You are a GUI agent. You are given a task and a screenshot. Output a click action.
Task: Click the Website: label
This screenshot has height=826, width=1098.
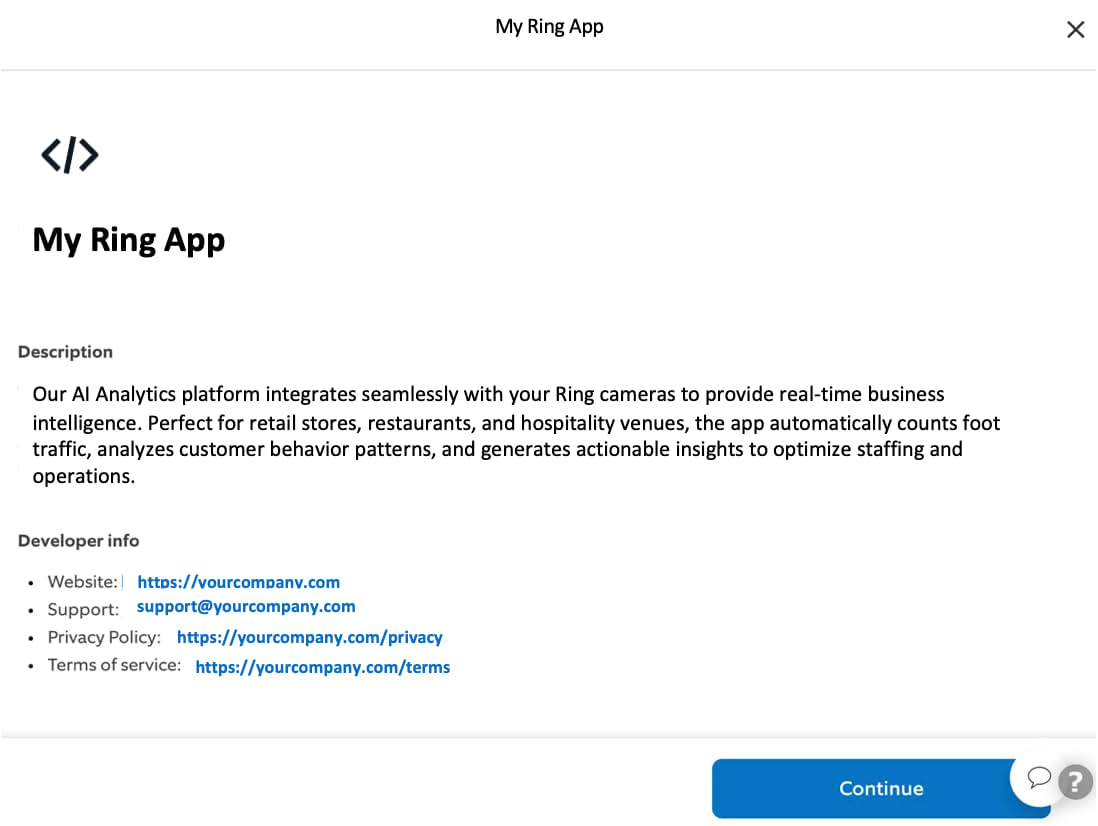[83, 582]
